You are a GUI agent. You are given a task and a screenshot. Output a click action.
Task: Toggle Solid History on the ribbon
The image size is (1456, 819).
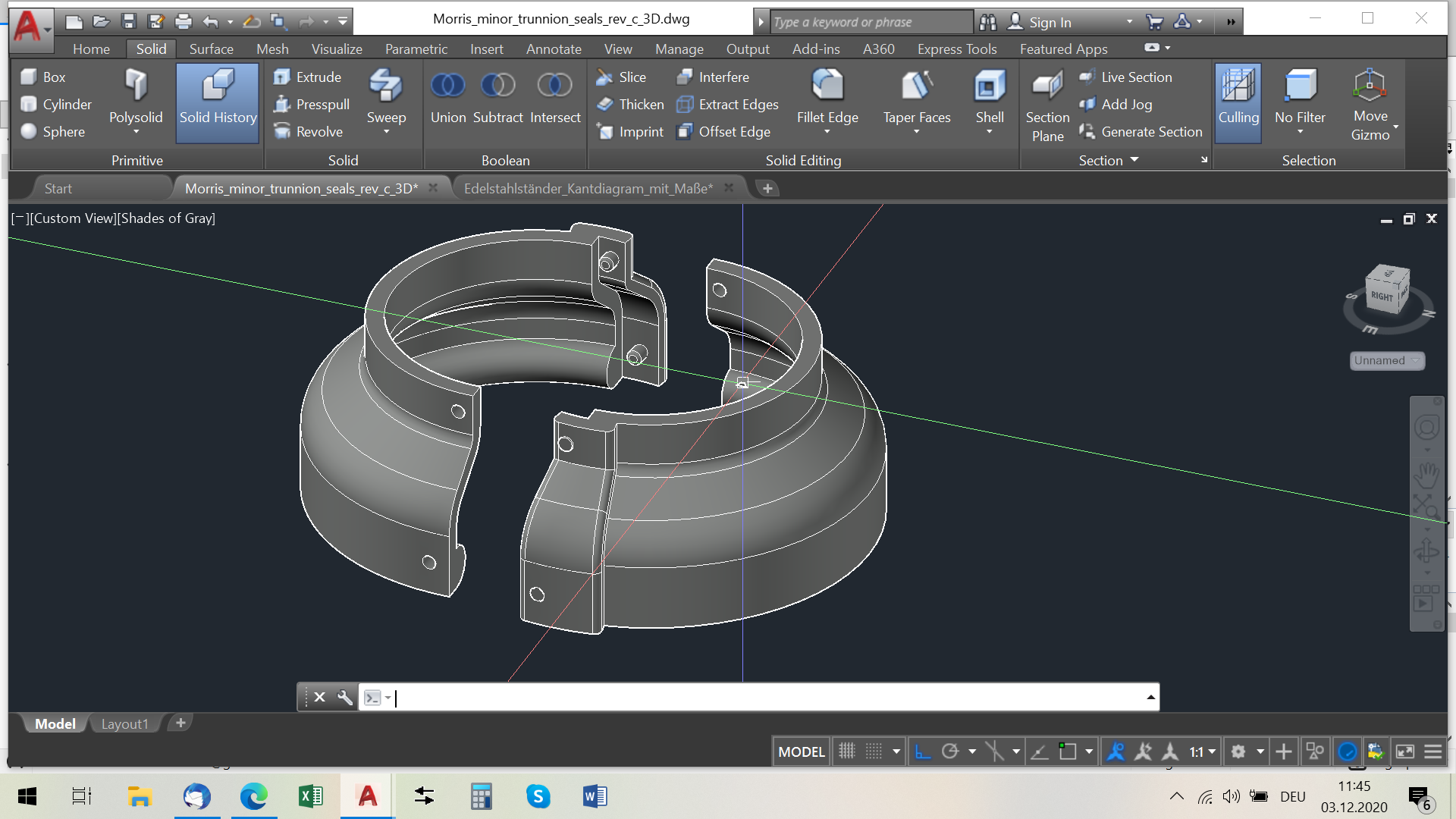click(218, 102)
